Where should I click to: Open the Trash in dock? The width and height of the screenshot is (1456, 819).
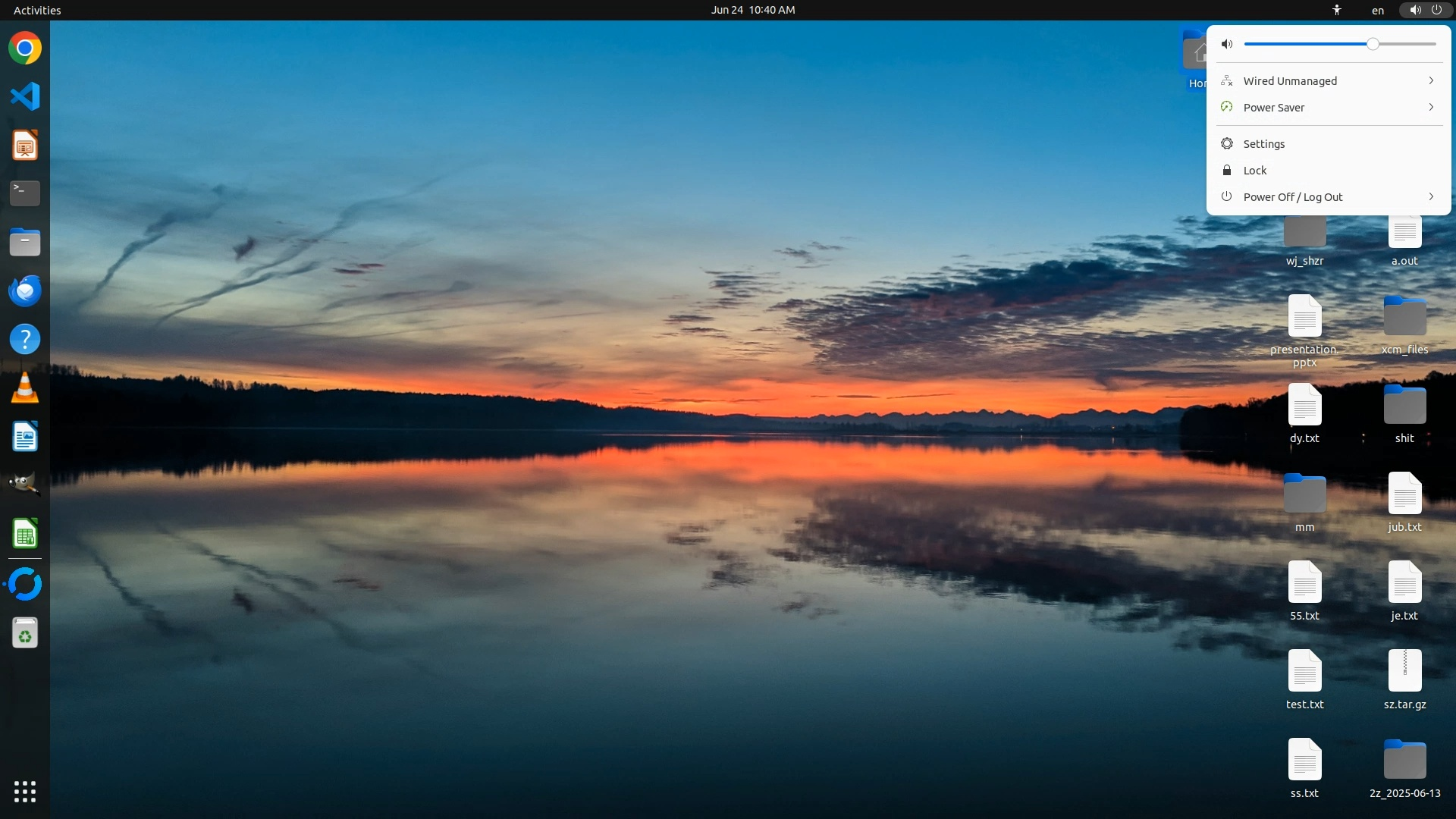(25, 633)
